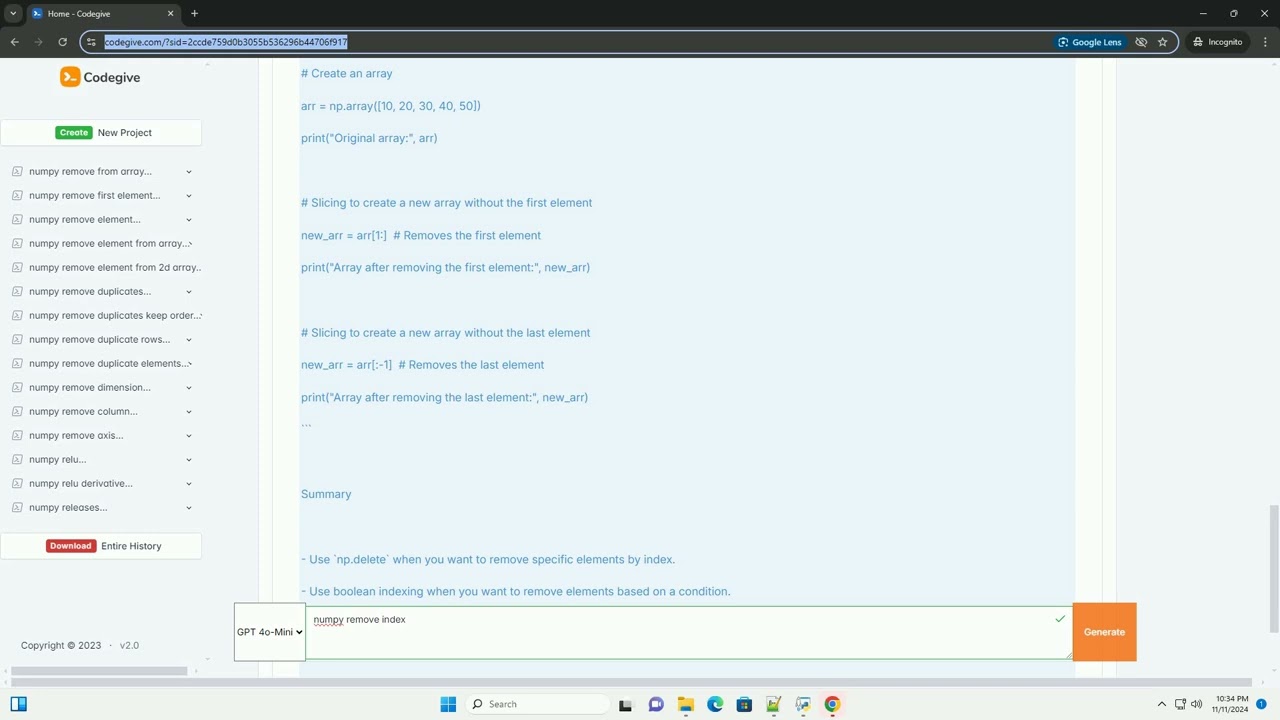Open the Windows Start menu
Viewport: 1280px width, 720px height.
coord(448,704)
